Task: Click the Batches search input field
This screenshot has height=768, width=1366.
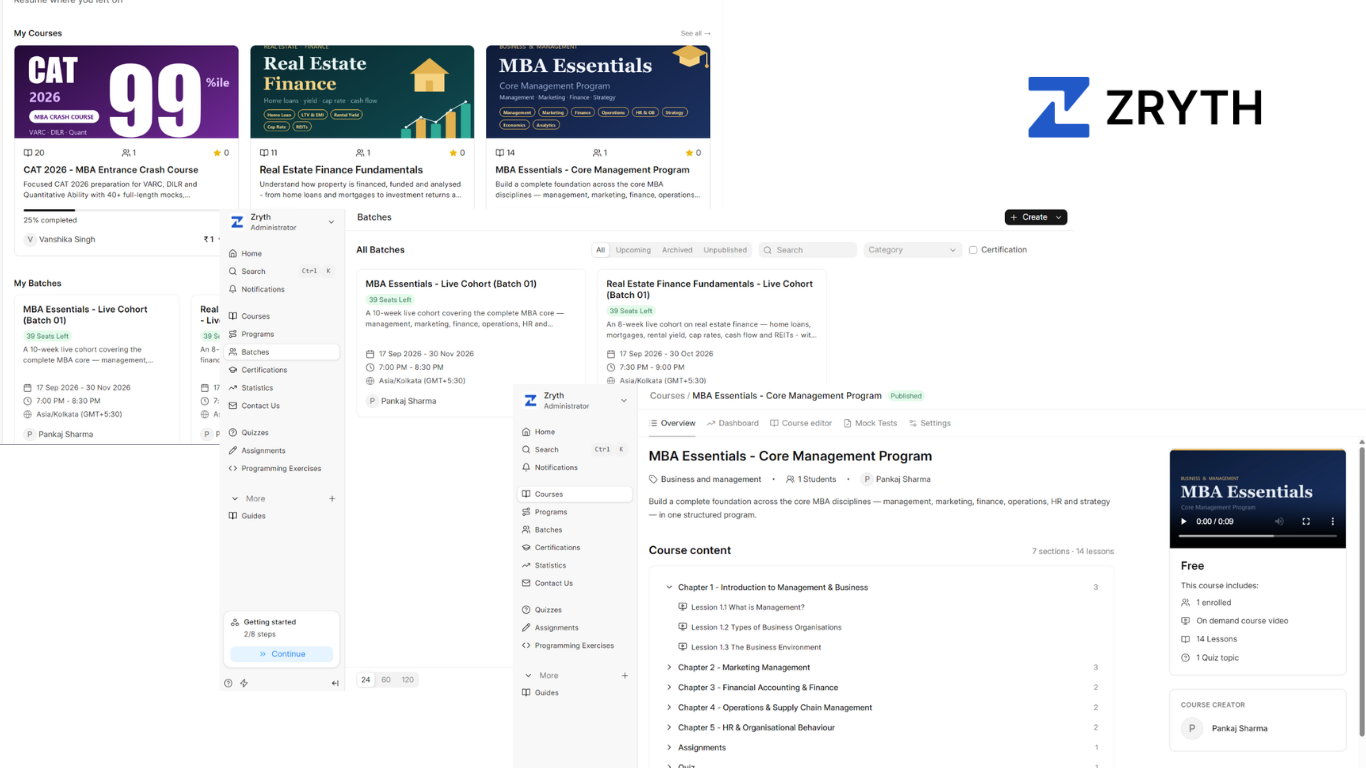Action: [x=808, y=250]
